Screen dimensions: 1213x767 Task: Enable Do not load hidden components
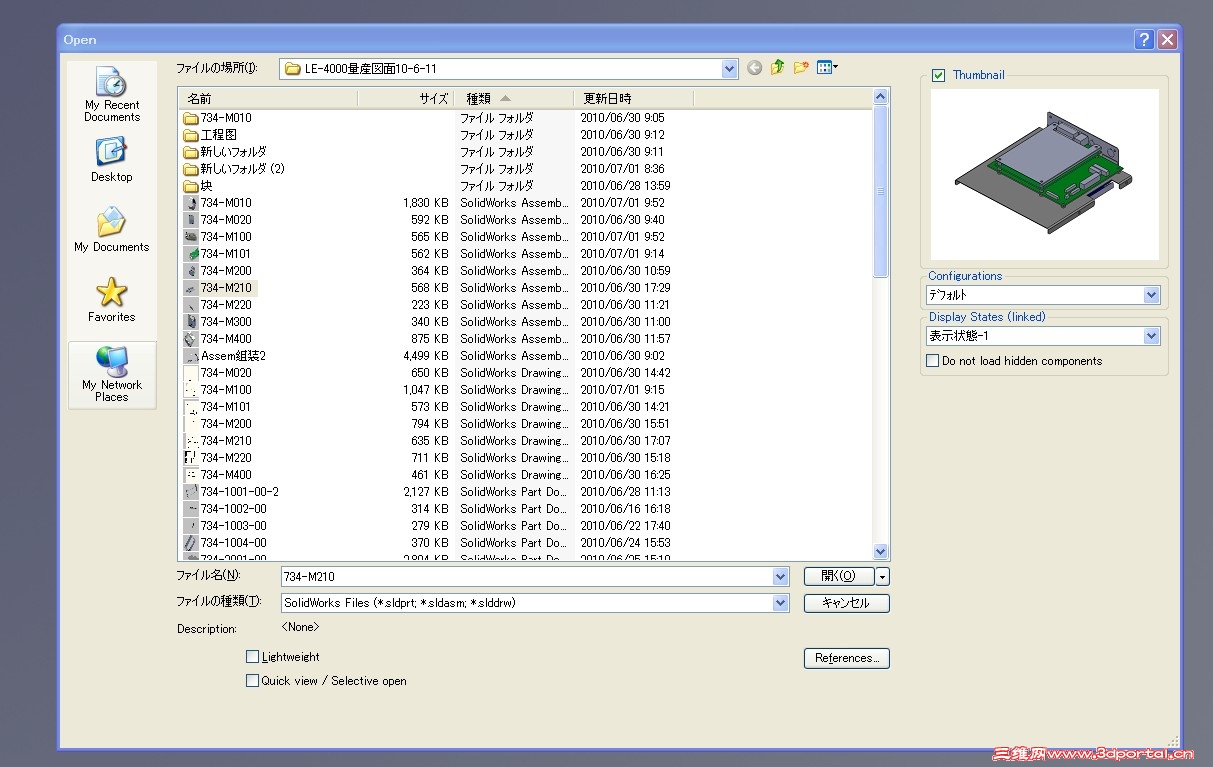click(x=933, y=361)
